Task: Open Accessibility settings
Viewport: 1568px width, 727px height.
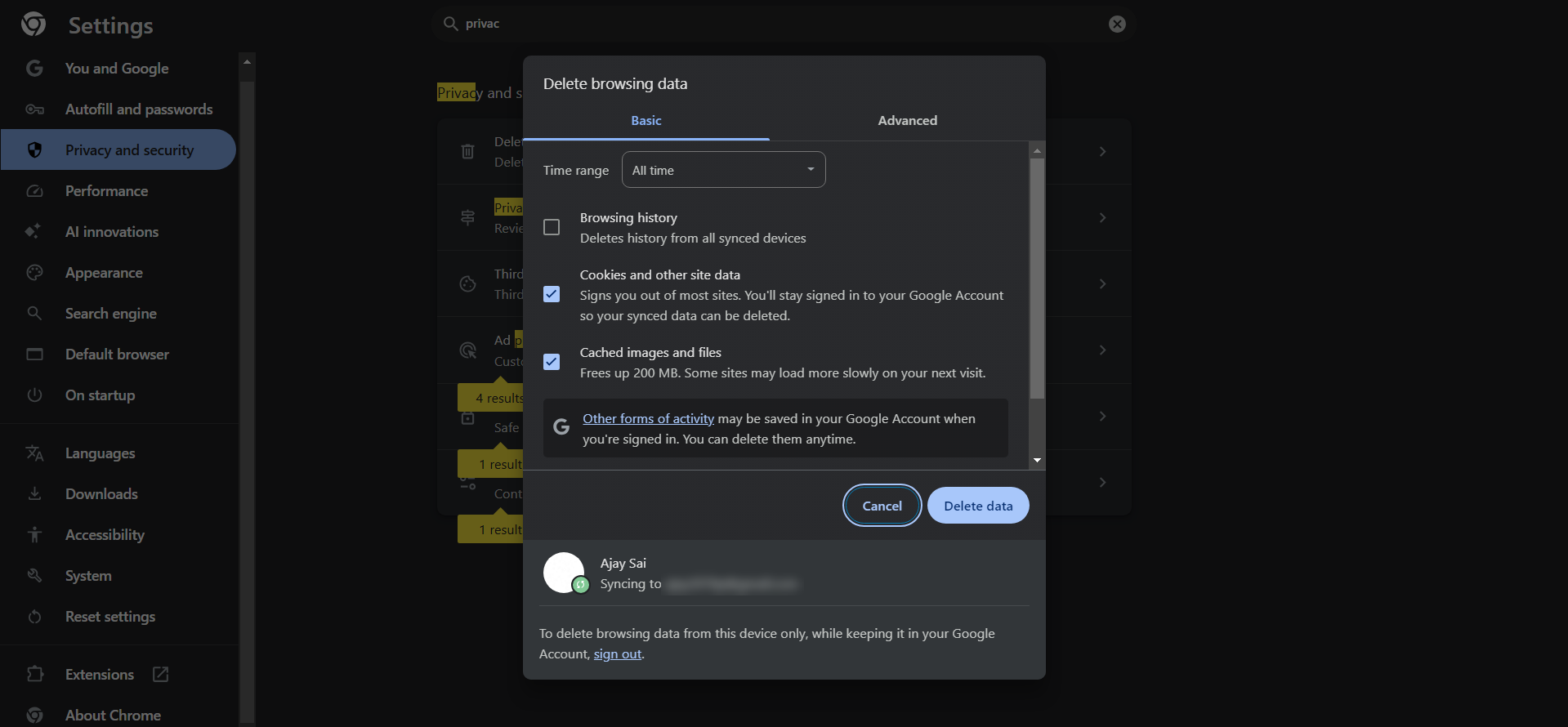Action: (x=118, y=535)
